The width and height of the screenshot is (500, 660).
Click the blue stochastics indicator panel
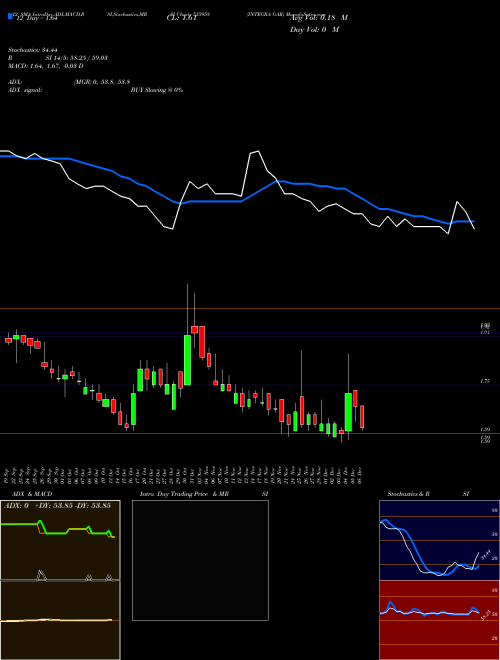pyautogui.click(x=439, y=540)
